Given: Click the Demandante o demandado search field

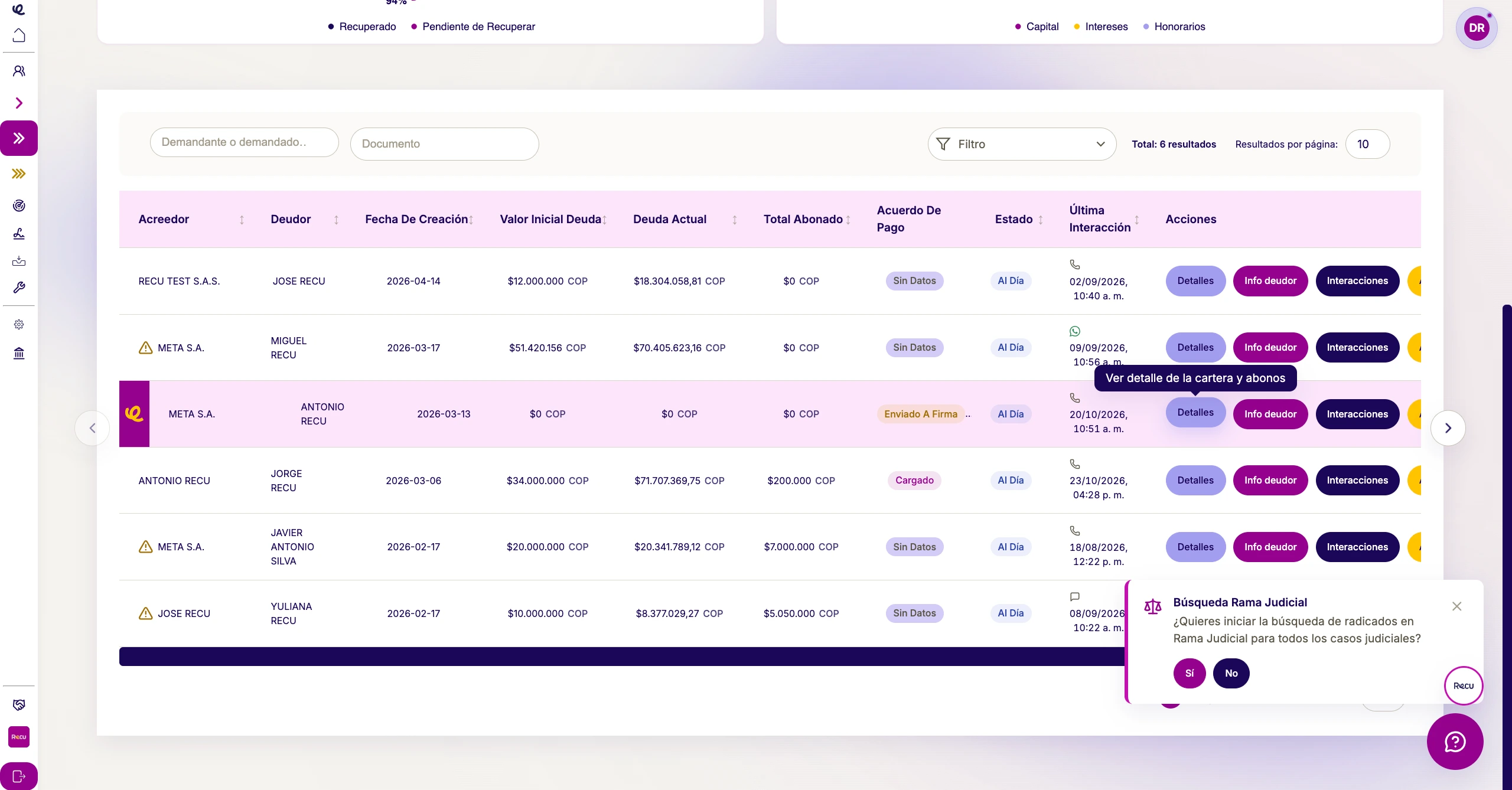Looking at the screenshot, I should 244,142.
